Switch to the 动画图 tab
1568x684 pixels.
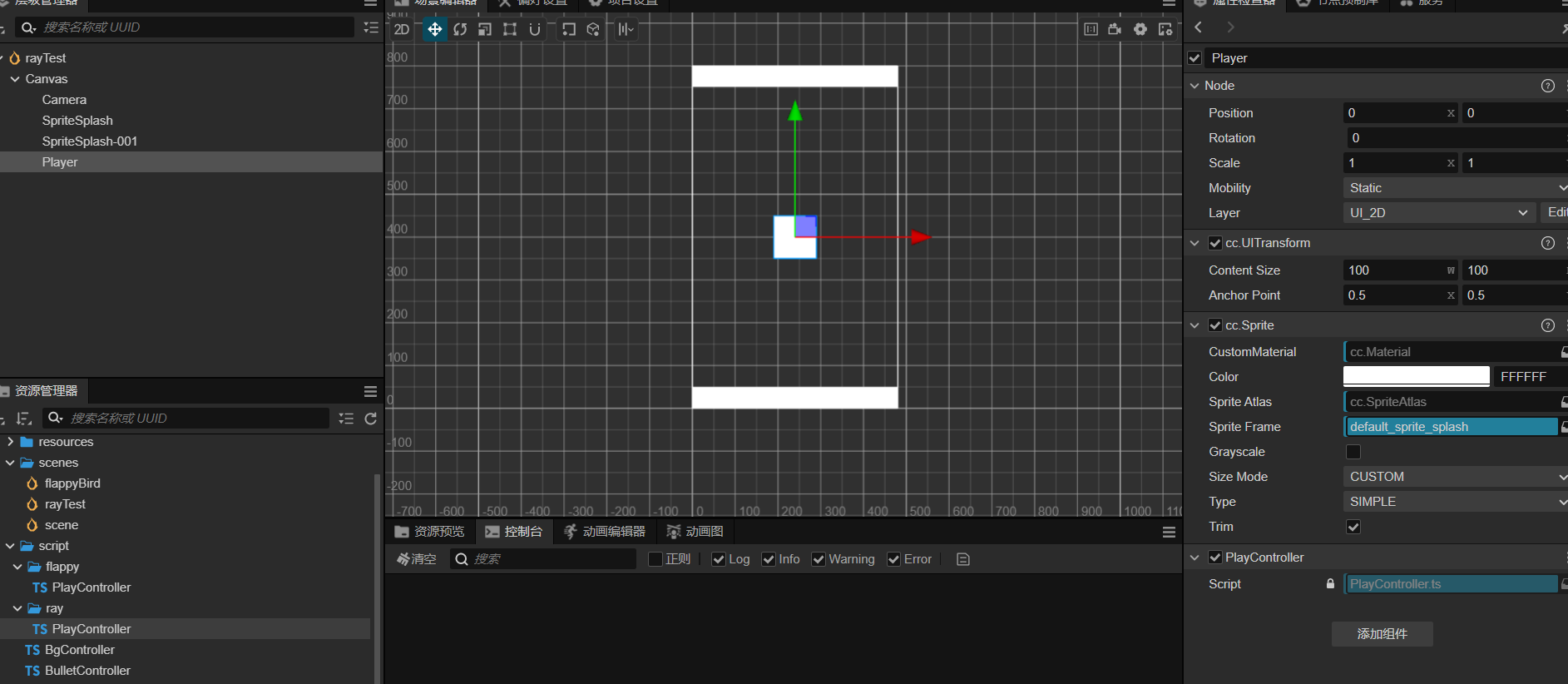pyautogui.click(x=695, y=532)
